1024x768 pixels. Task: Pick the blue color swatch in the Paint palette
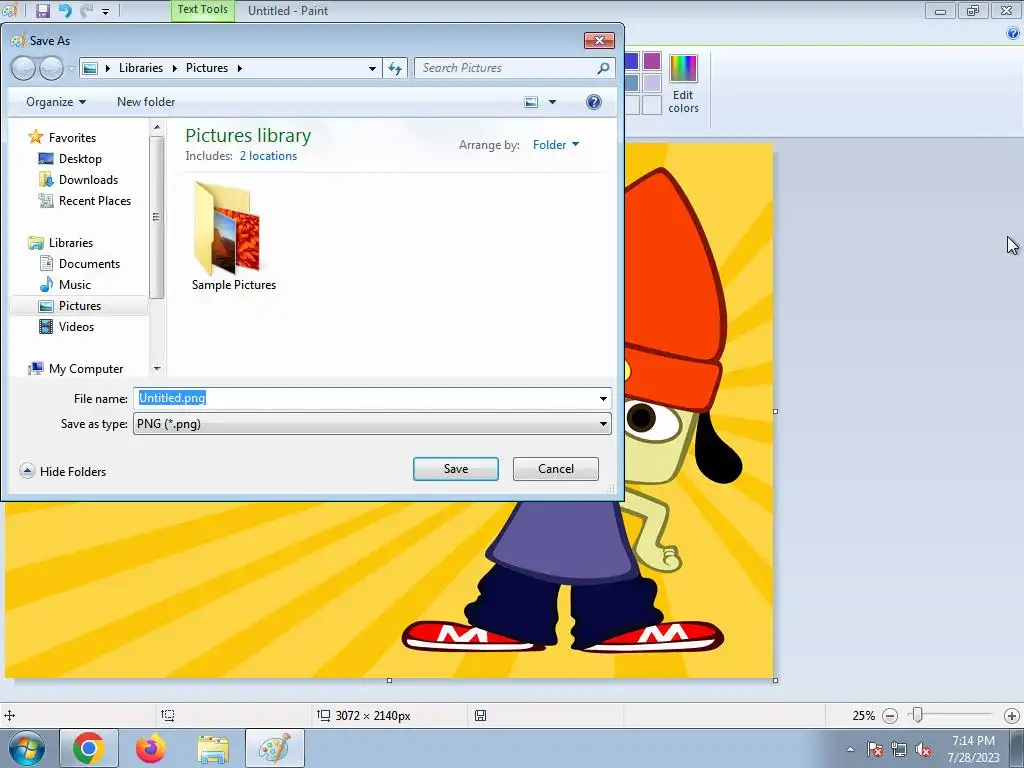tap(632, 61)
